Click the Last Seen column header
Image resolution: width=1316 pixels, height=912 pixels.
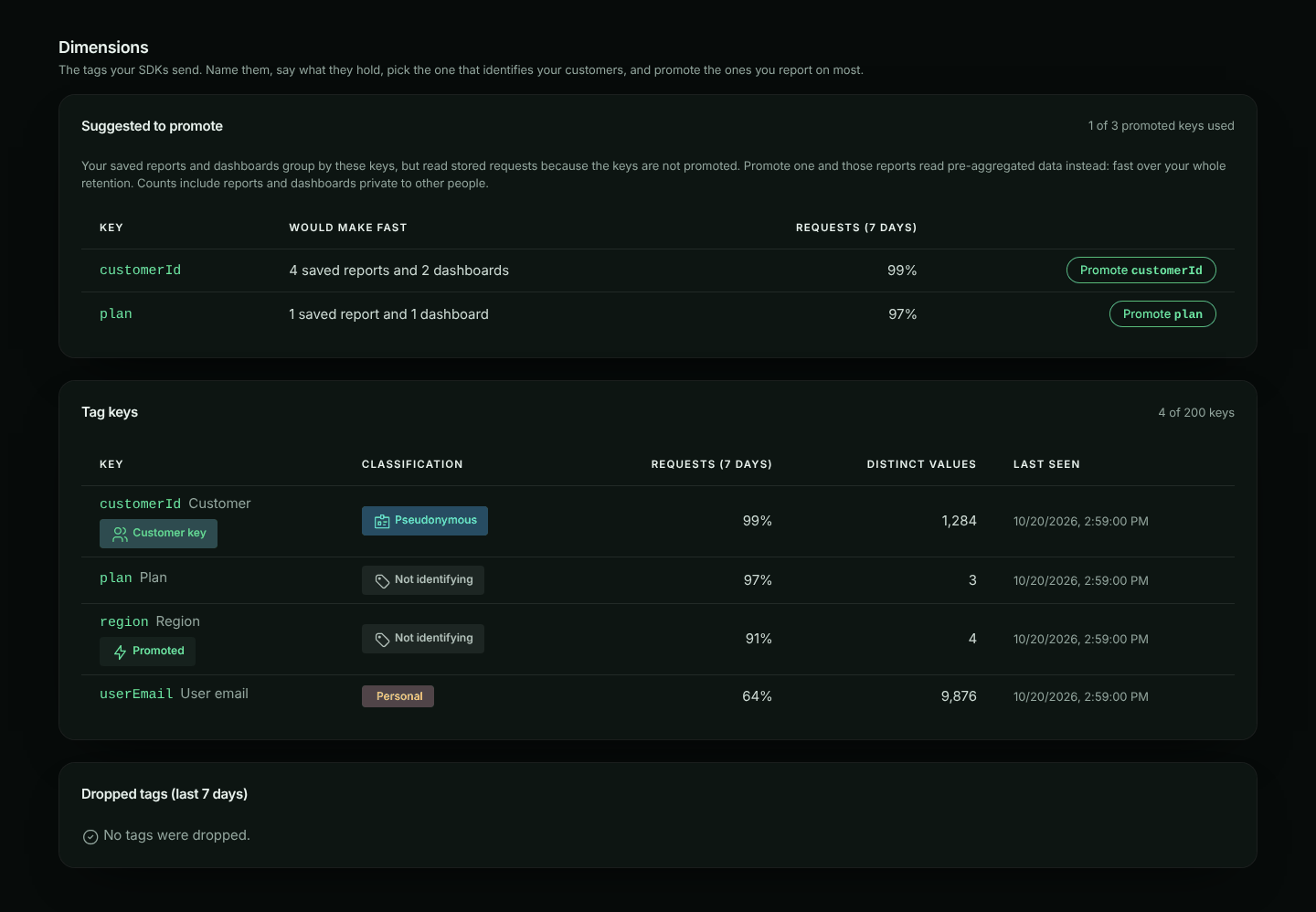coord(1046,464)
